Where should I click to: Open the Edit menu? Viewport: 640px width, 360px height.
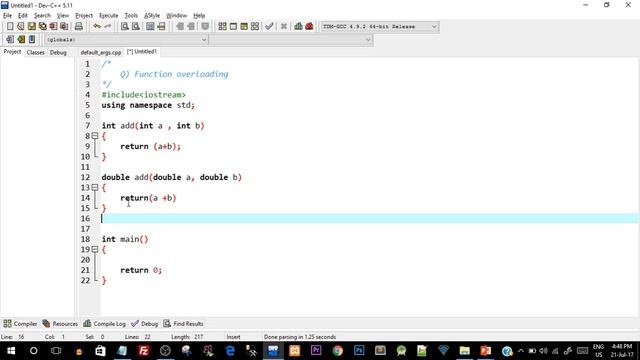(22, 16)
